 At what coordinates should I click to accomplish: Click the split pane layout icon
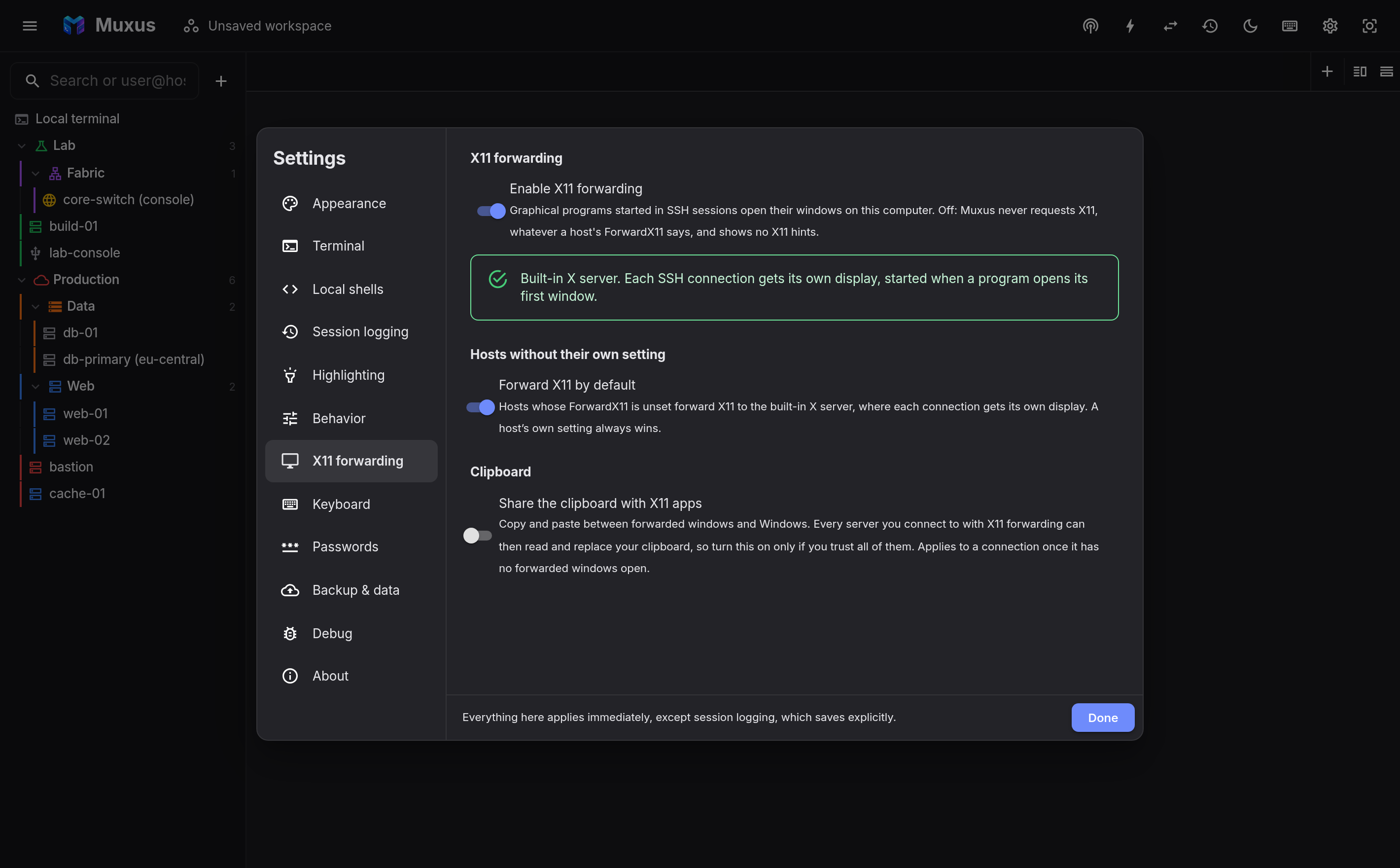(1360, 71)
